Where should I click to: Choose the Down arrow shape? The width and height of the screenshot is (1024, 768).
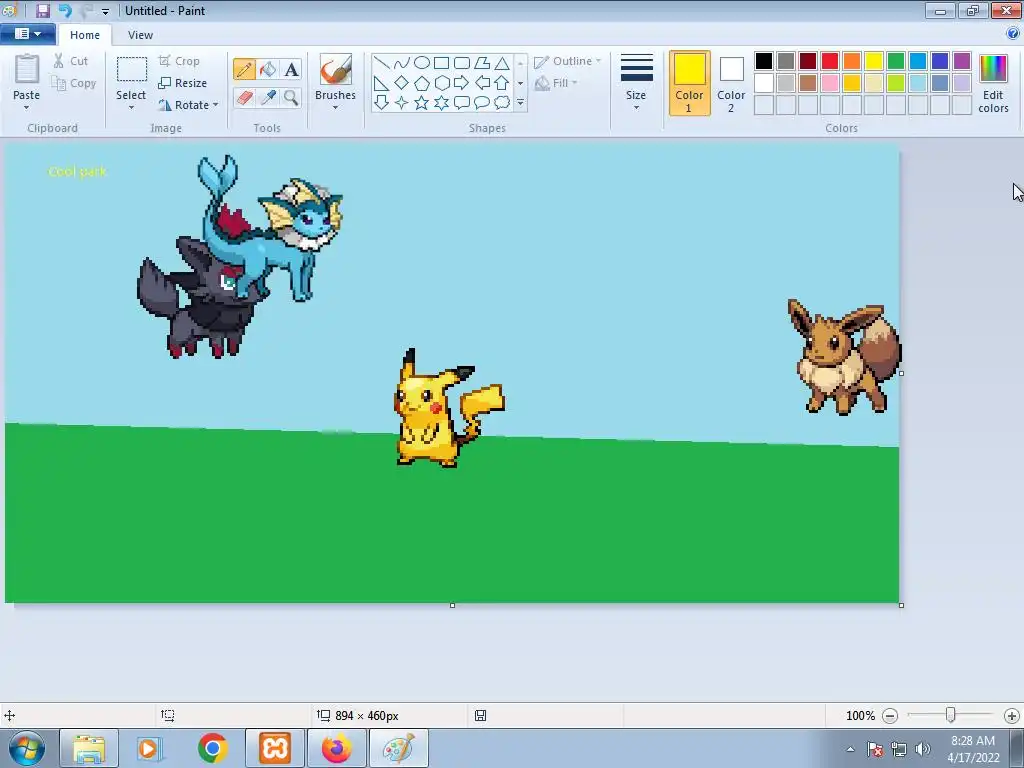coord(381,103)
